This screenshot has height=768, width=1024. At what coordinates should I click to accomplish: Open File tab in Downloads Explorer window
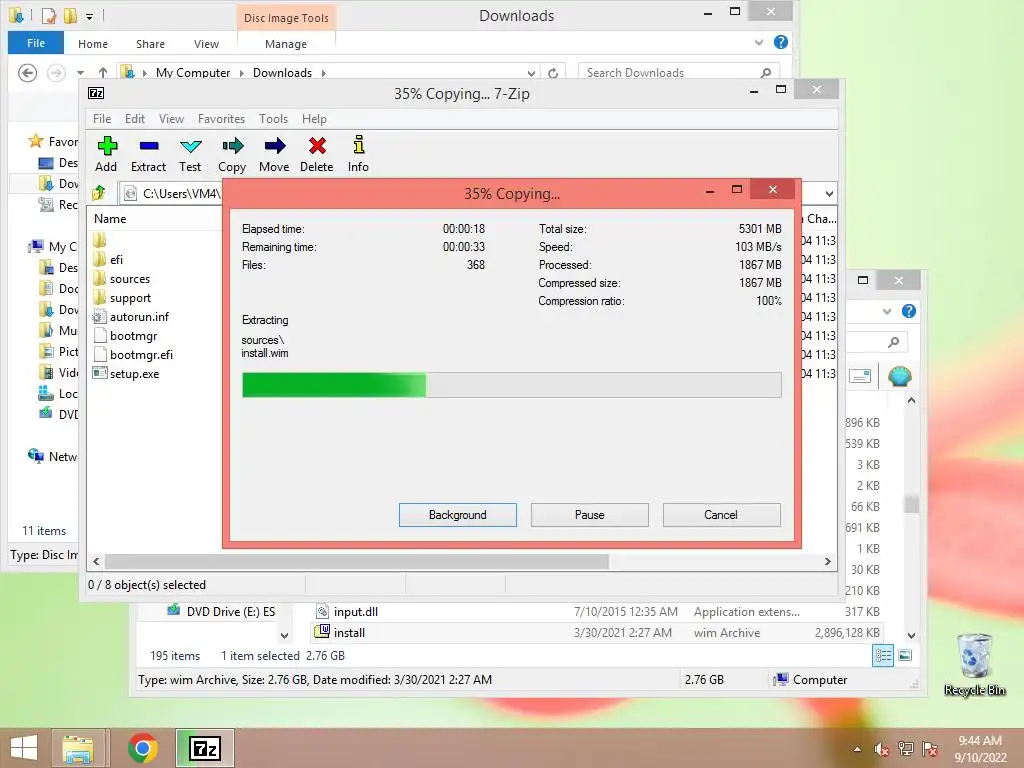click(36, 43)
